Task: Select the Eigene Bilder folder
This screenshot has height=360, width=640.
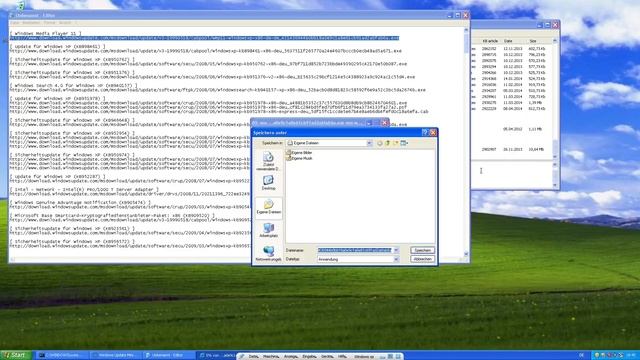Action: tap(300, 153)
